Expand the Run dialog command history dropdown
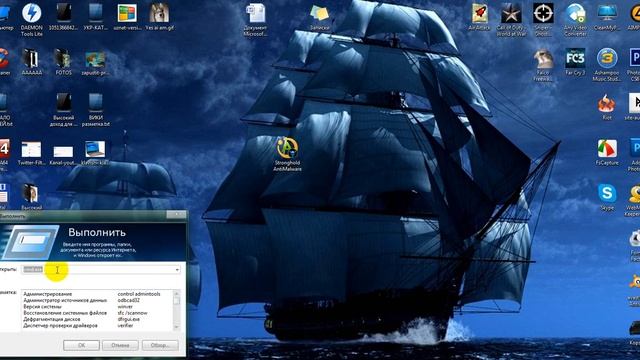 point(177,270)
